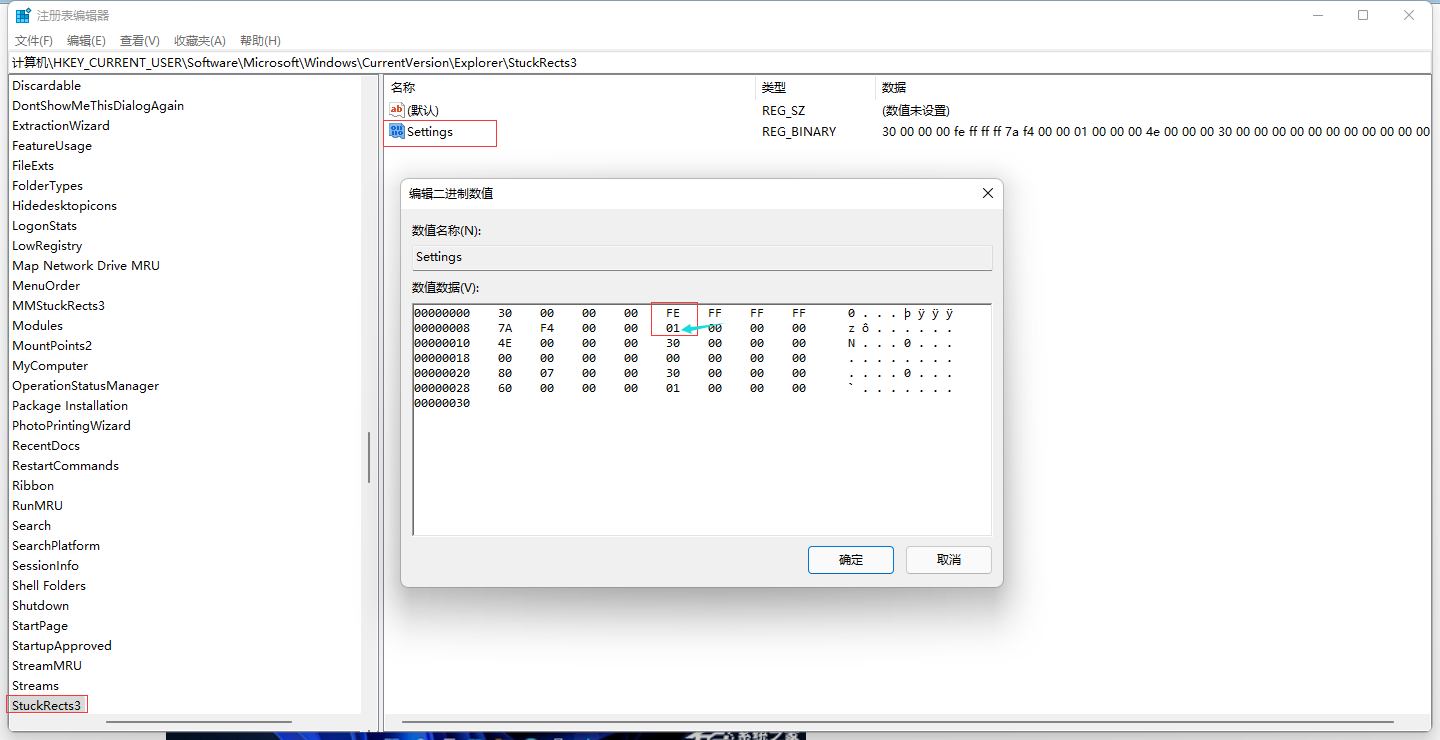The width and height of the screenshot is (1440, 740).
Task: Click the Settings value name field
Action: (x=700, y=257)
